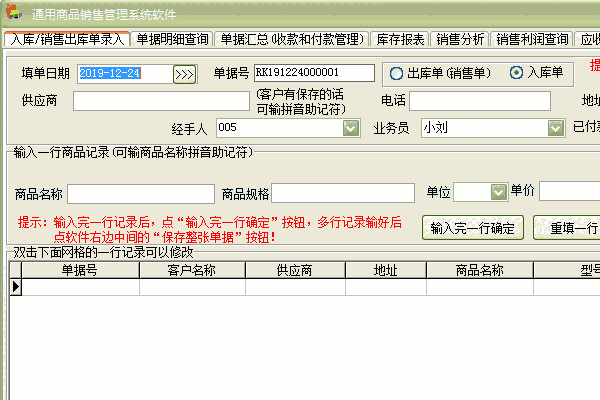Viewport: 600px width, 400px height.
Task: Click the empty 单据号 cell in first row
Action: tap(80, 287)
